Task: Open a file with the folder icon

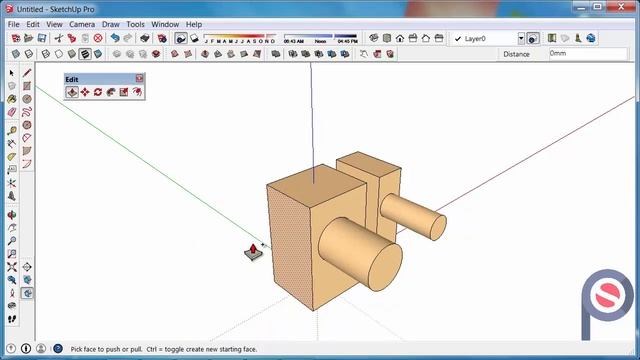Action: coord(29,38)
